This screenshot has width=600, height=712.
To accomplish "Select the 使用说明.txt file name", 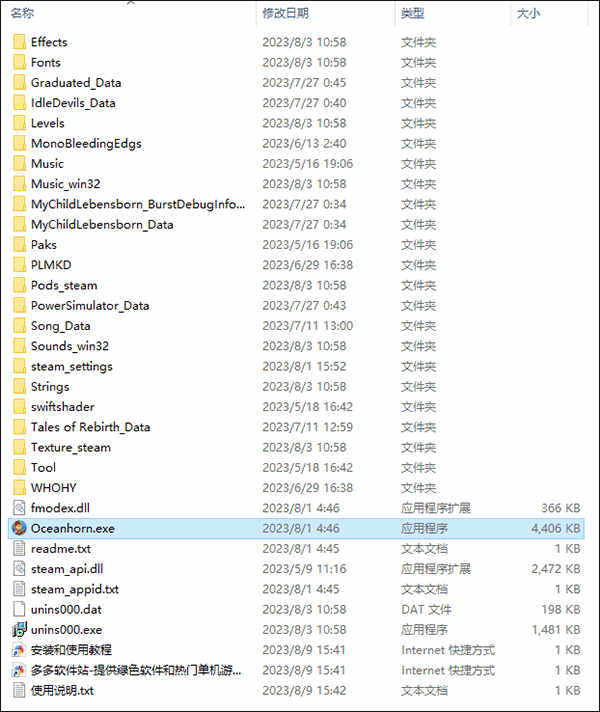I will tap(62, 691).
